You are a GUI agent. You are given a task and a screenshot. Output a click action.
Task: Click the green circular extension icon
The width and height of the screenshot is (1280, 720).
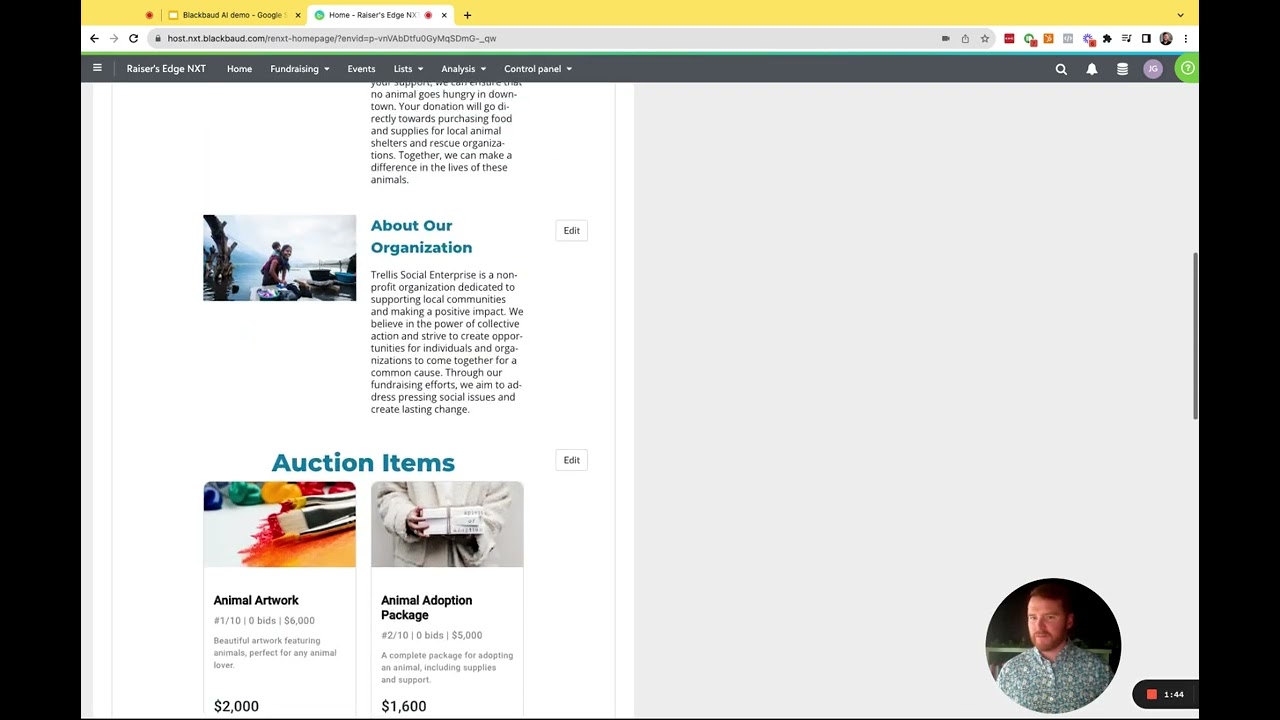coord(1029,38)
